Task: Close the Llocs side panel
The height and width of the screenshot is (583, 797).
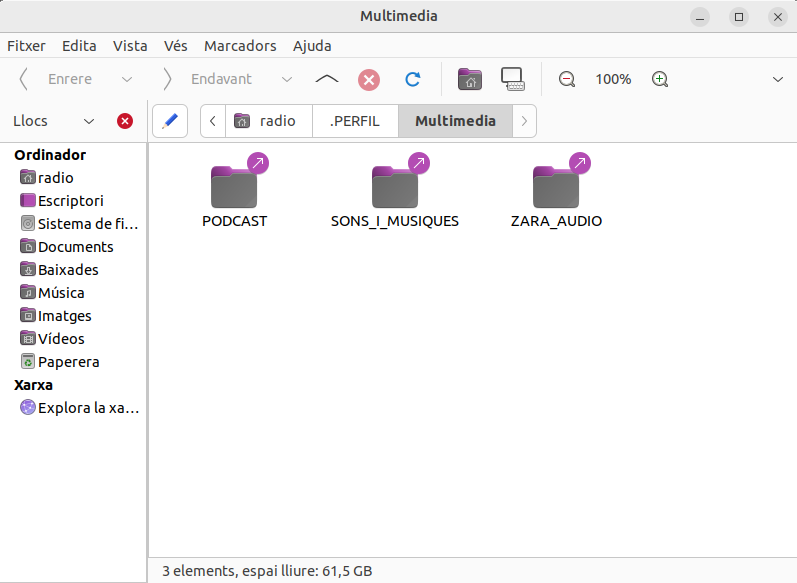Action: [x=125, y=121]
